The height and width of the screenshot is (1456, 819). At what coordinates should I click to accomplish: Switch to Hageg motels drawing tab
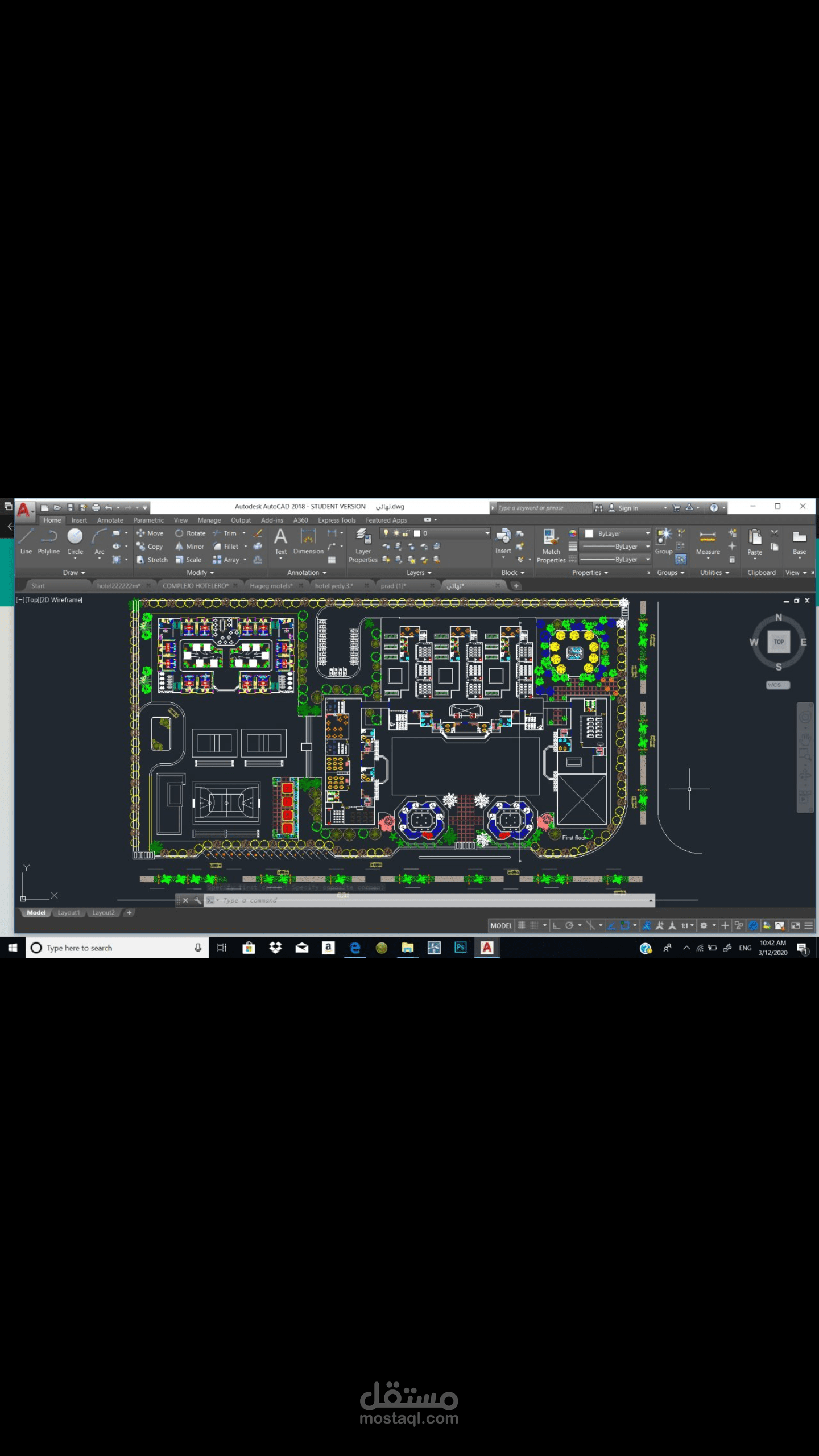[x=271, y=586]
